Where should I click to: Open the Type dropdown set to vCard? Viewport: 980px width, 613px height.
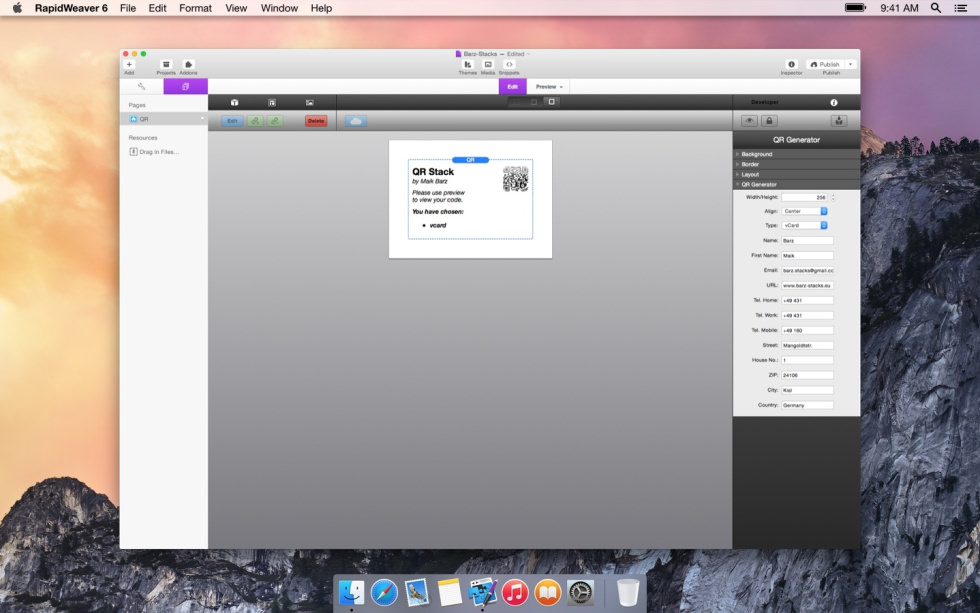pos(804,225)
